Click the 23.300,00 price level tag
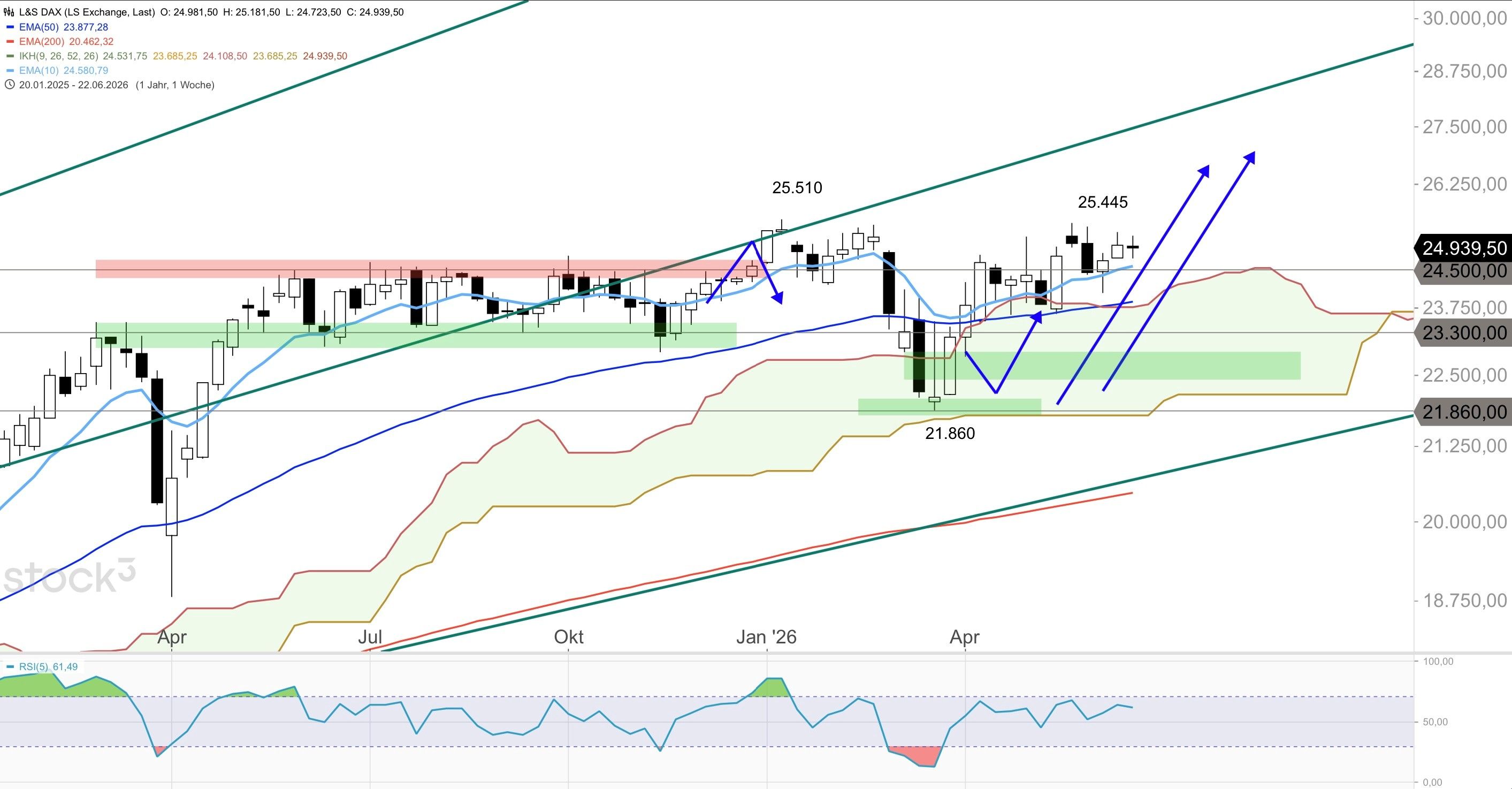Viewport: 1512px width, 789px height. (x=1464, y=333)
